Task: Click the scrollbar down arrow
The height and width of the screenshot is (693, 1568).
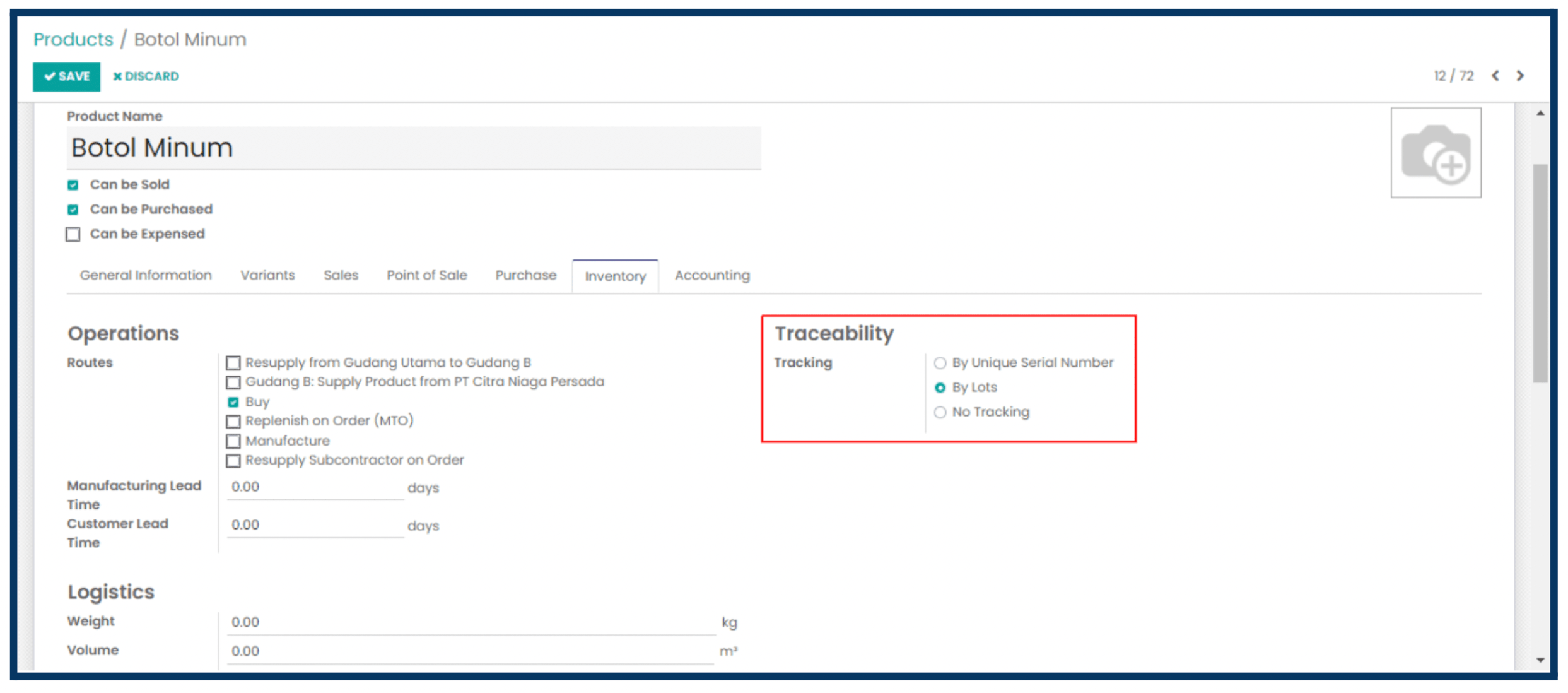Action: 1540,660
